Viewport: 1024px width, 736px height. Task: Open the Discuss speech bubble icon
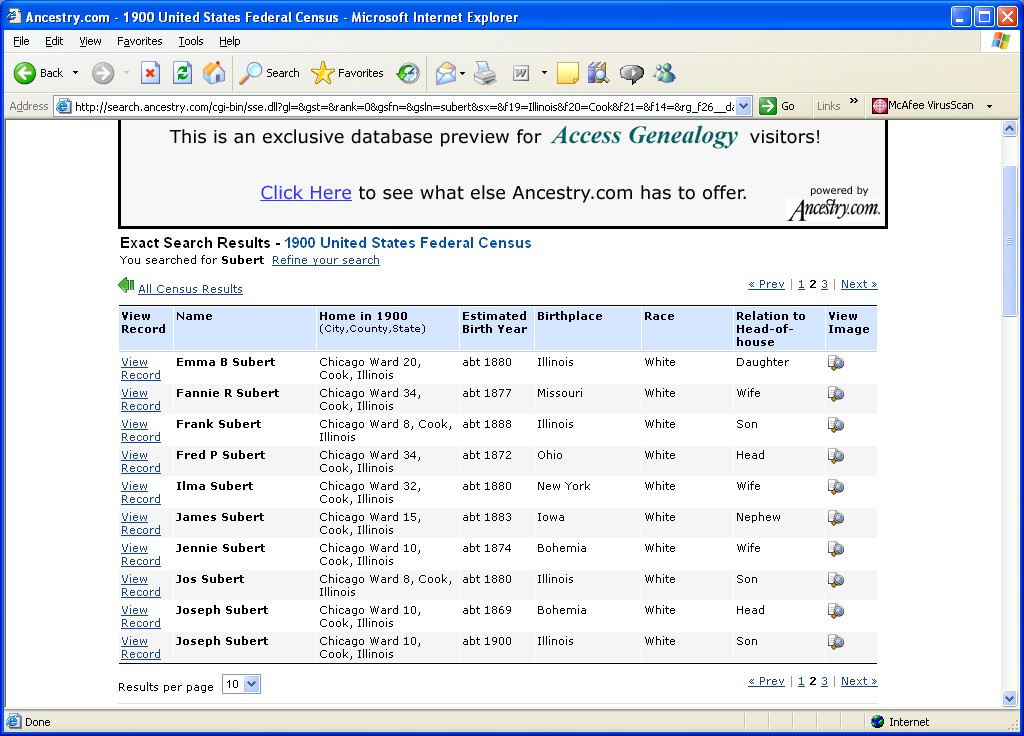[x=632, y=73]
